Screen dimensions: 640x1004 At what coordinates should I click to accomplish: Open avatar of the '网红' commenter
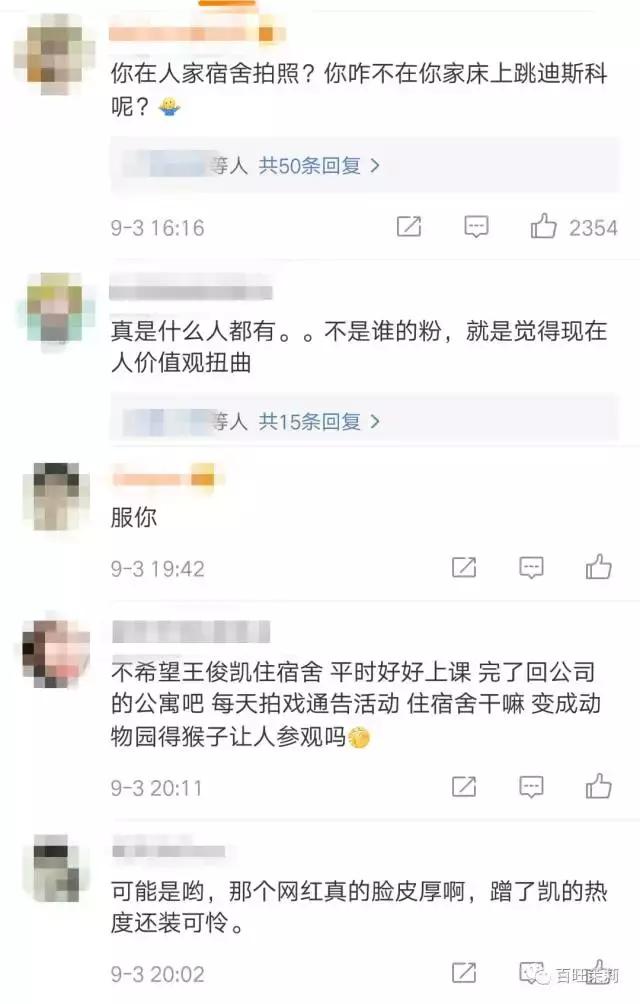(55, 867)
